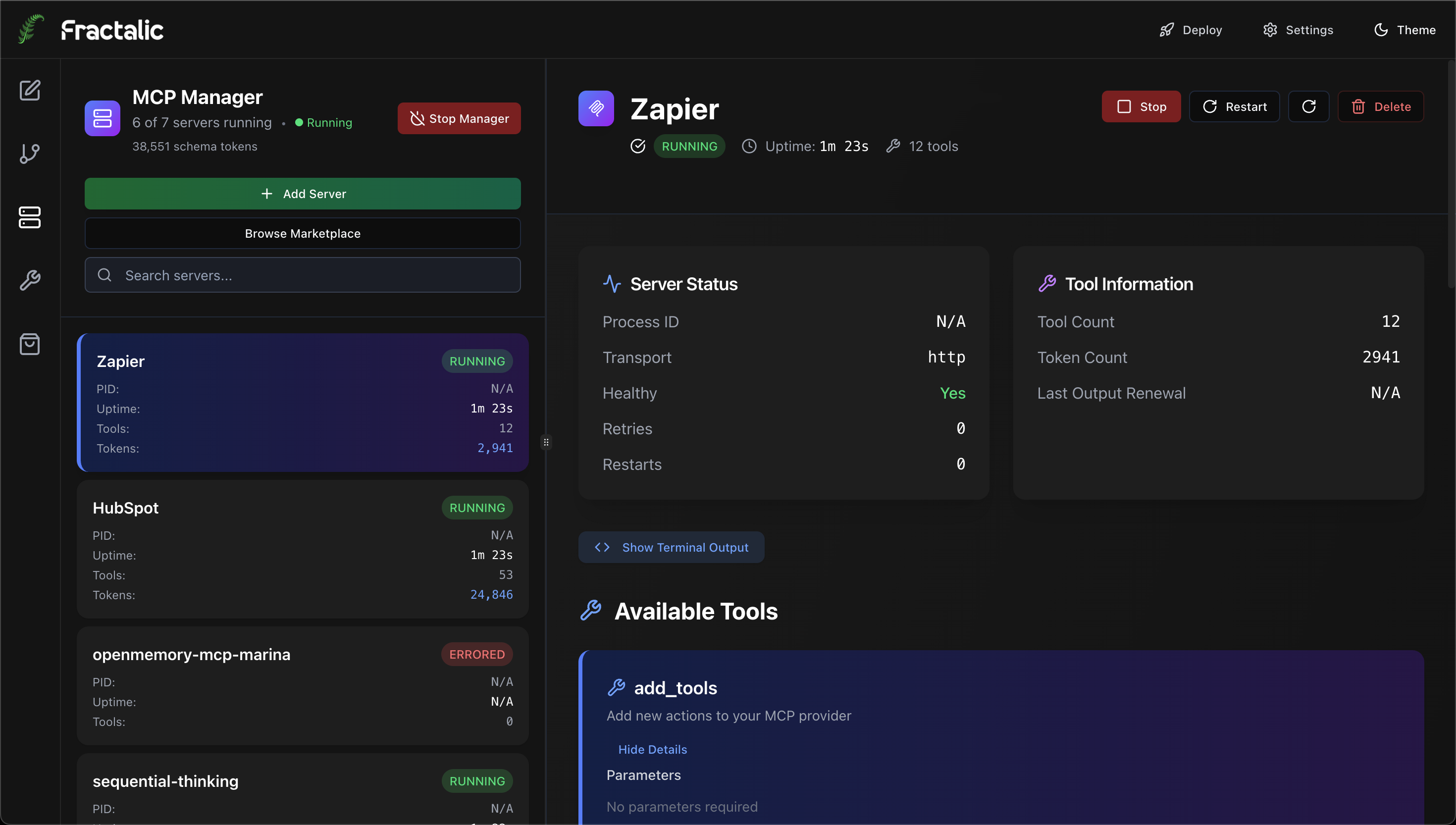Click the Healthy value Yes
Screen dimensions: 1456x825
[952, 393]
